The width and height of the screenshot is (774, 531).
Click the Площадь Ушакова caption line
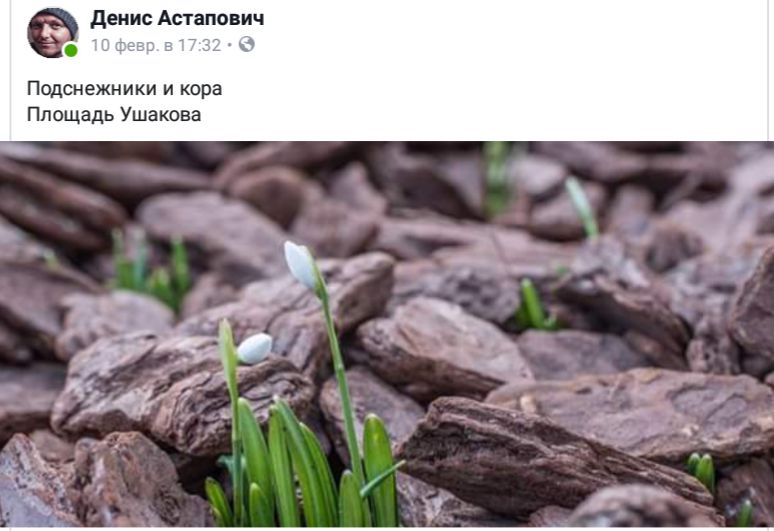coord(114,114)
